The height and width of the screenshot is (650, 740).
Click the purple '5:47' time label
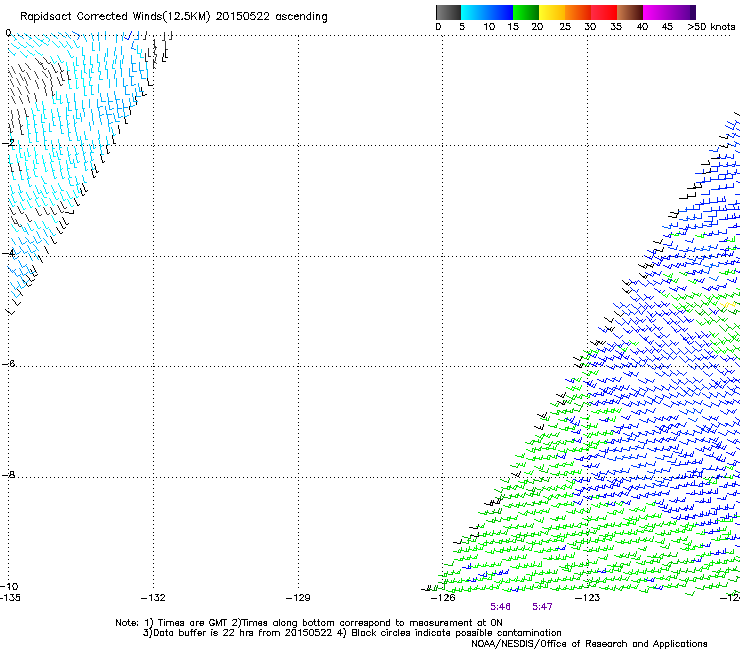[x=542, y=607]
